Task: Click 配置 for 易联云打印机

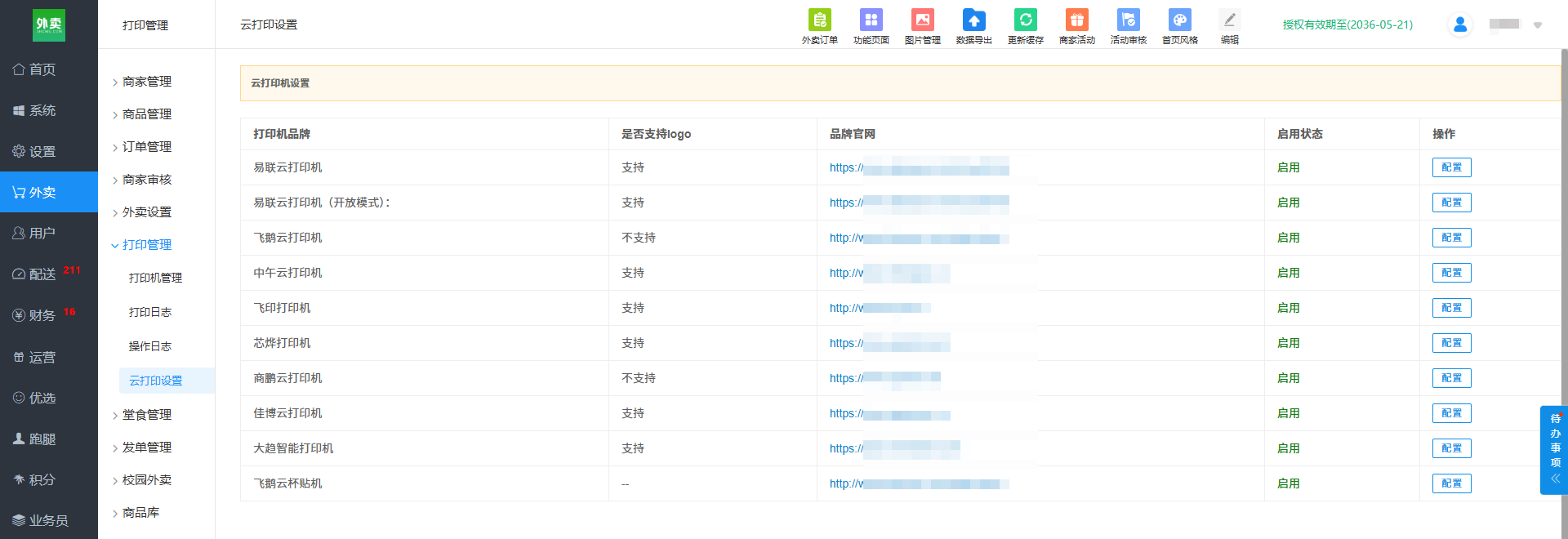Action: click(x=1451, y=167)
